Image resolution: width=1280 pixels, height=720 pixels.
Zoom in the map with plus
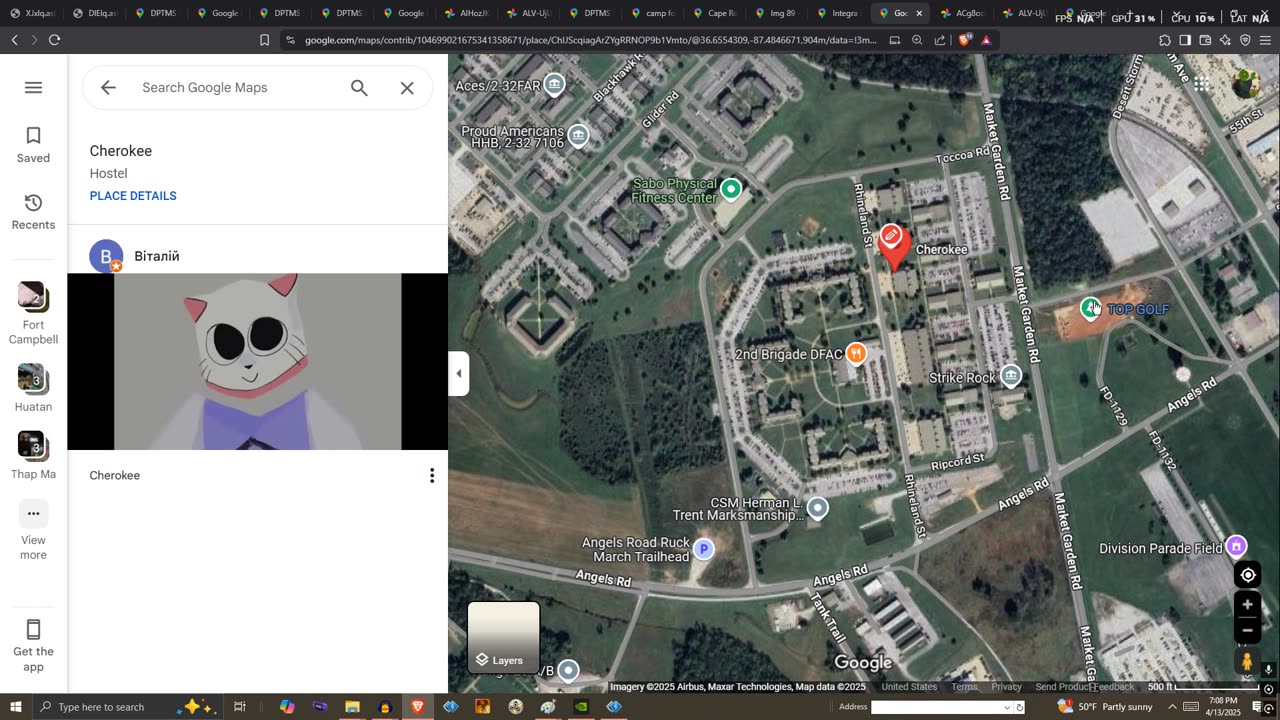[1247, 605]
